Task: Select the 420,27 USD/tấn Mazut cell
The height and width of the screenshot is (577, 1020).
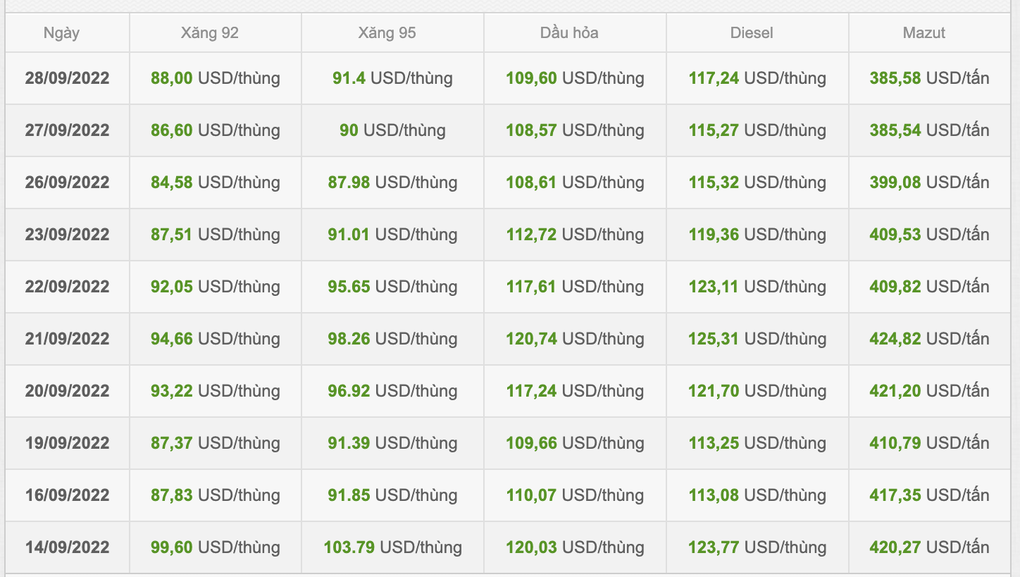Action: pos(929,547)
